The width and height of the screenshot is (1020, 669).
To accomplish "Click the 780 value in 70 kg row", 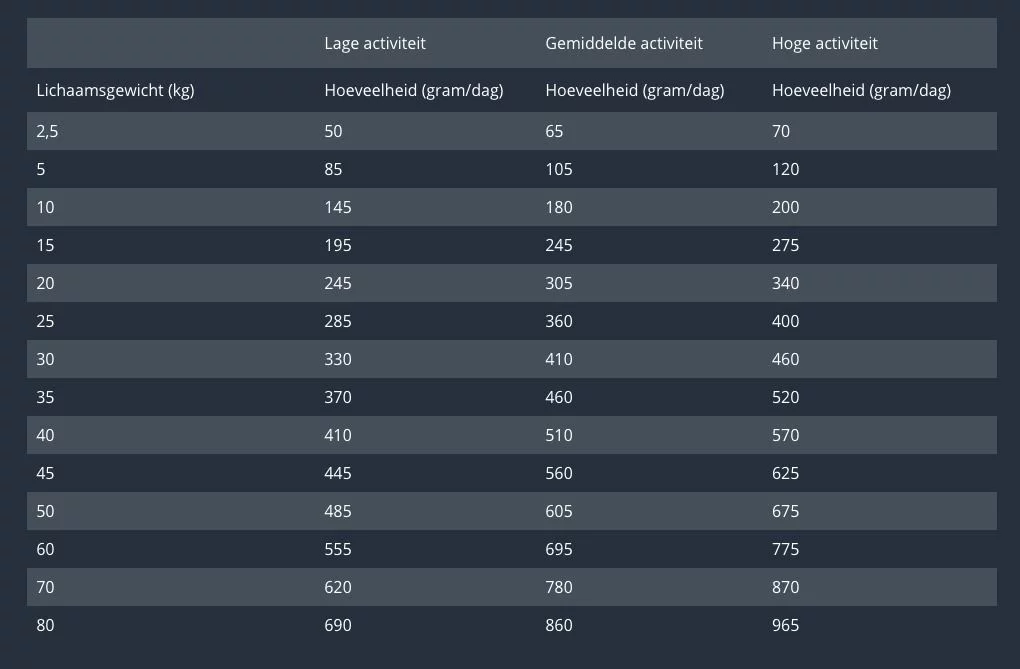I will pyautogui.click(x=559, y=587).
